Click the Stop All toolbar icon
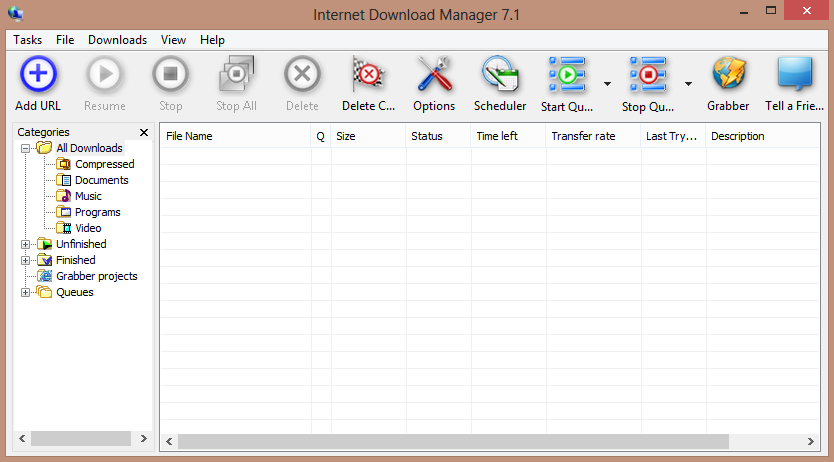This screenshot has height=462, width=834. (x=236, y=74)
